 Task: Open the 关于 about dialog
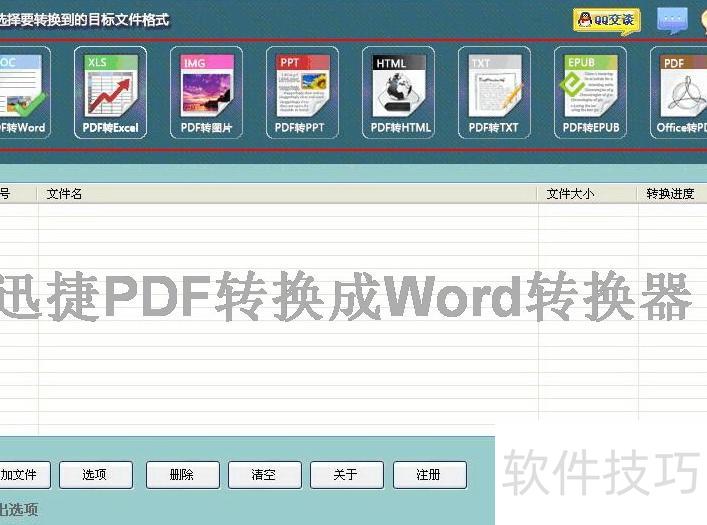(346, 475)
